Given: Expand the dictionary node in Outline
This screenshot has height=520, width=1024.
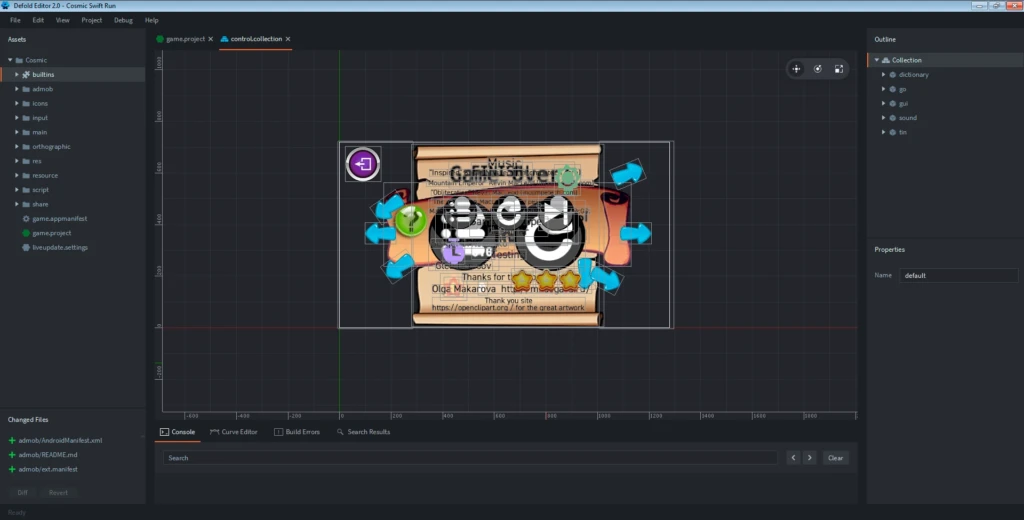Looking at the screenshot, I should tap(884, 74).
